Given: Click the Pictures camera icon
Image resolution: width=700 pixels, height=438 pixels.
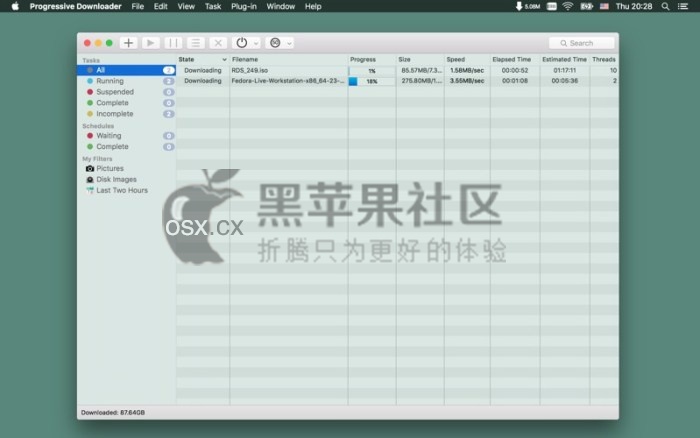Looking at the screenshot, I should coord(90,168).
